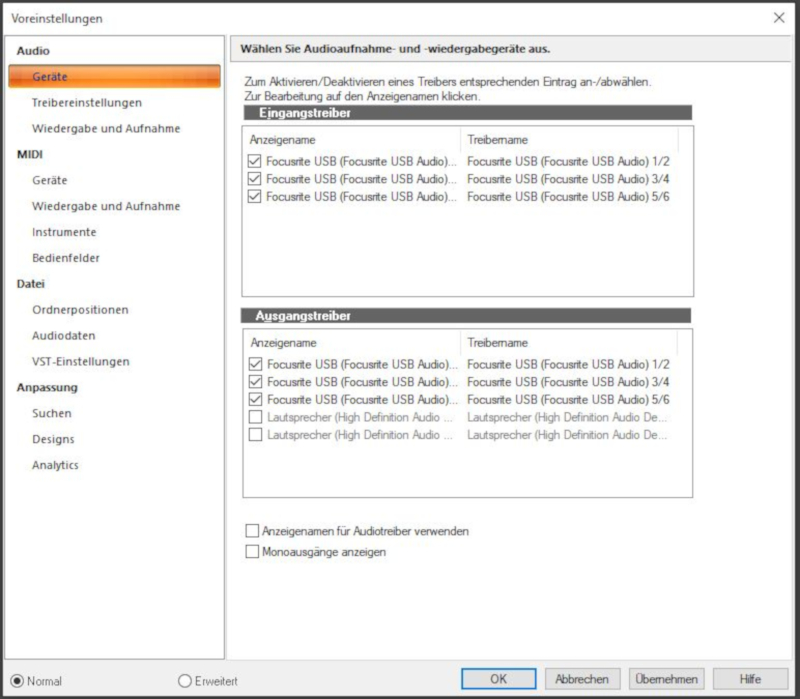Open Designs settings

pos(53,439)
